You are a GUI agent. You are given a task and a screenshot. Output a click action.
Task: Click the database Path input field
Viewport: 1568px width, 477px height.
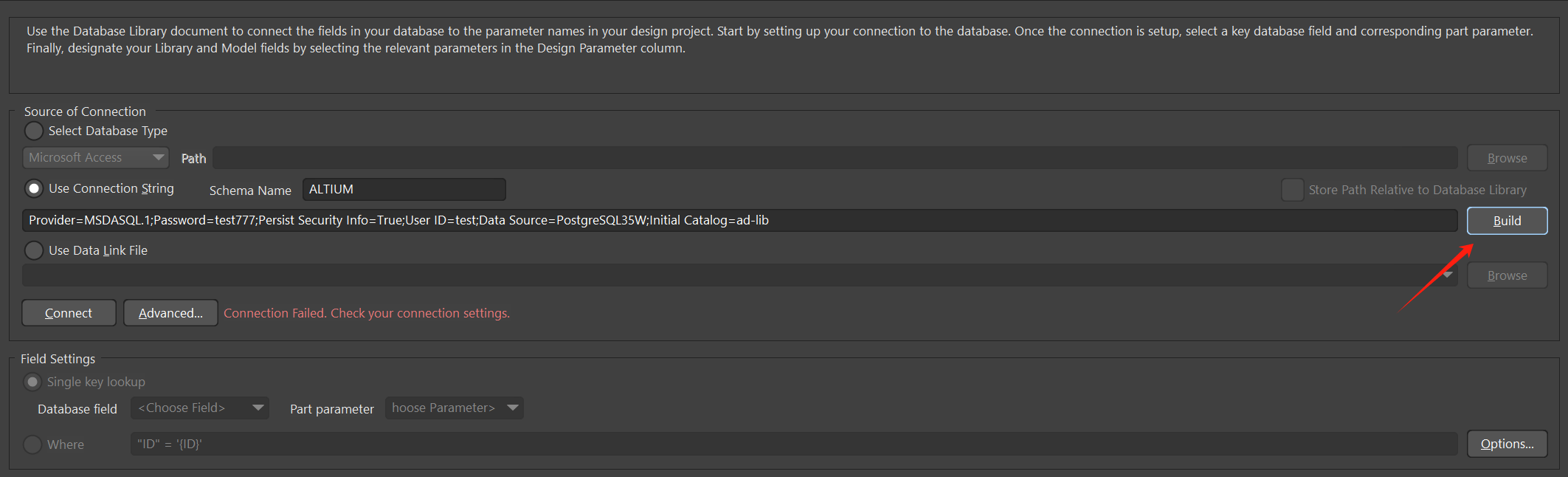click(834, 158)
